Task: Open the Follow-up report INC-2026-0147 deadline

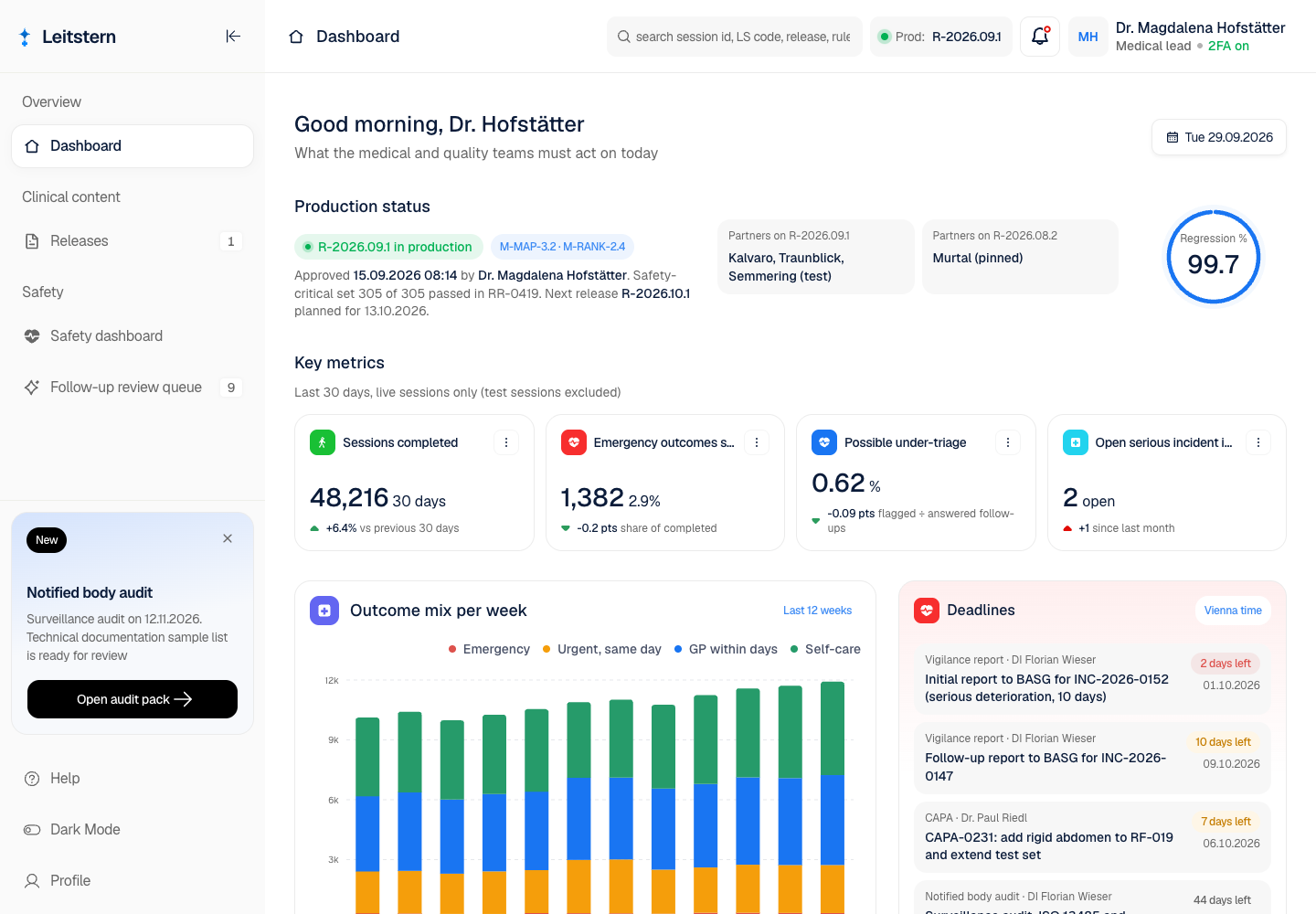Action: coord(1093,758)
